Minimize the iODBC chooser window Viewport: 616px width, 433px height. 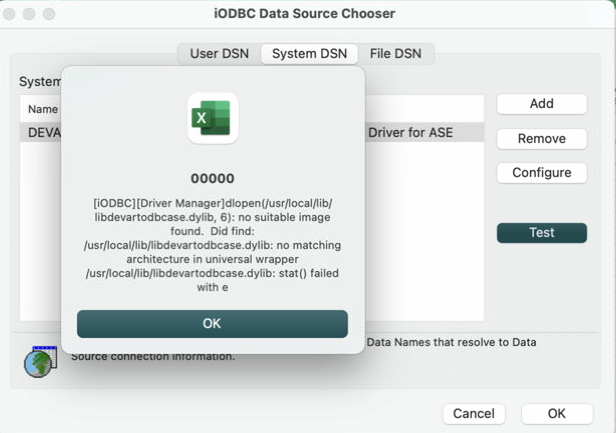[29, 14]
